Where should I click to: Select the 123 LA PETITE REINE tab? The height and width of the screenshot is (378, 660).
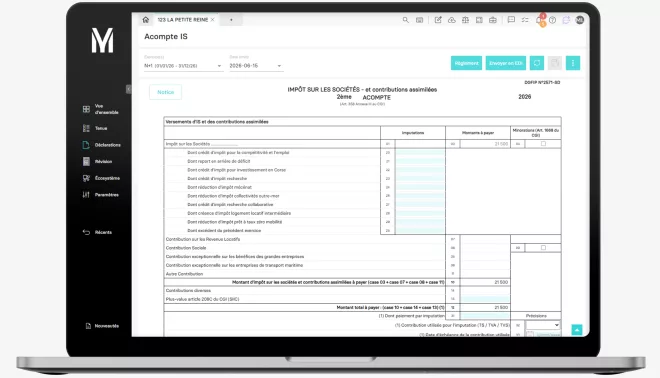[183, 20]
